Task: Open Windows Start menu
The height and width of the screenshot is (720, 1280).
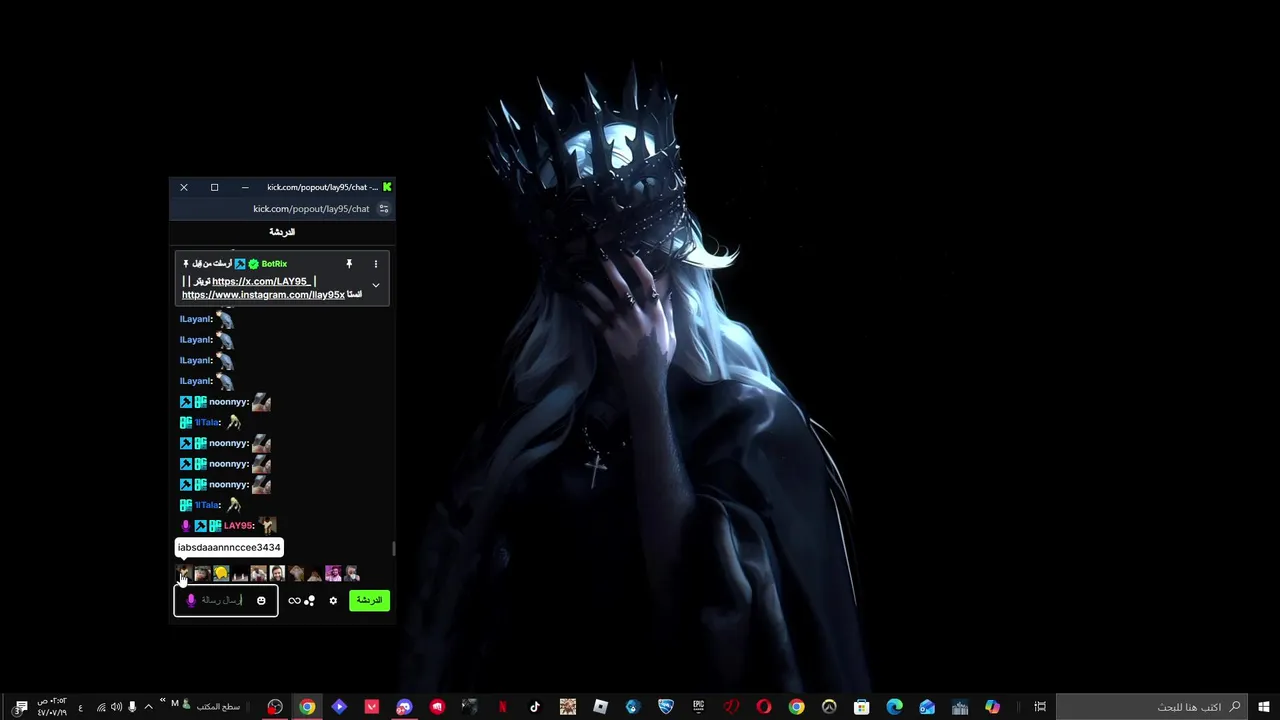Action: pos(1264,707)
